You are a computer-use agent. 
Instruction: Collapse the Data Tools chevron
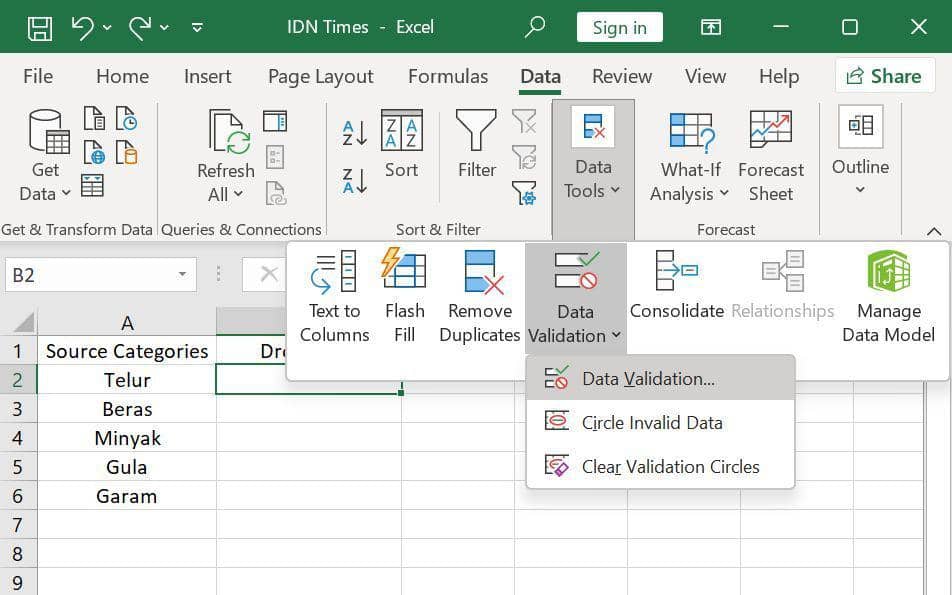coord(617,191)
